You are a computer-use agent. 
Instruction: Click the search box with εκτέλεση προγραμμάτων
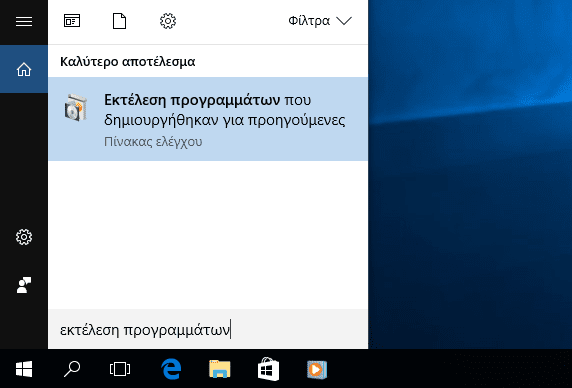(208, 329)
